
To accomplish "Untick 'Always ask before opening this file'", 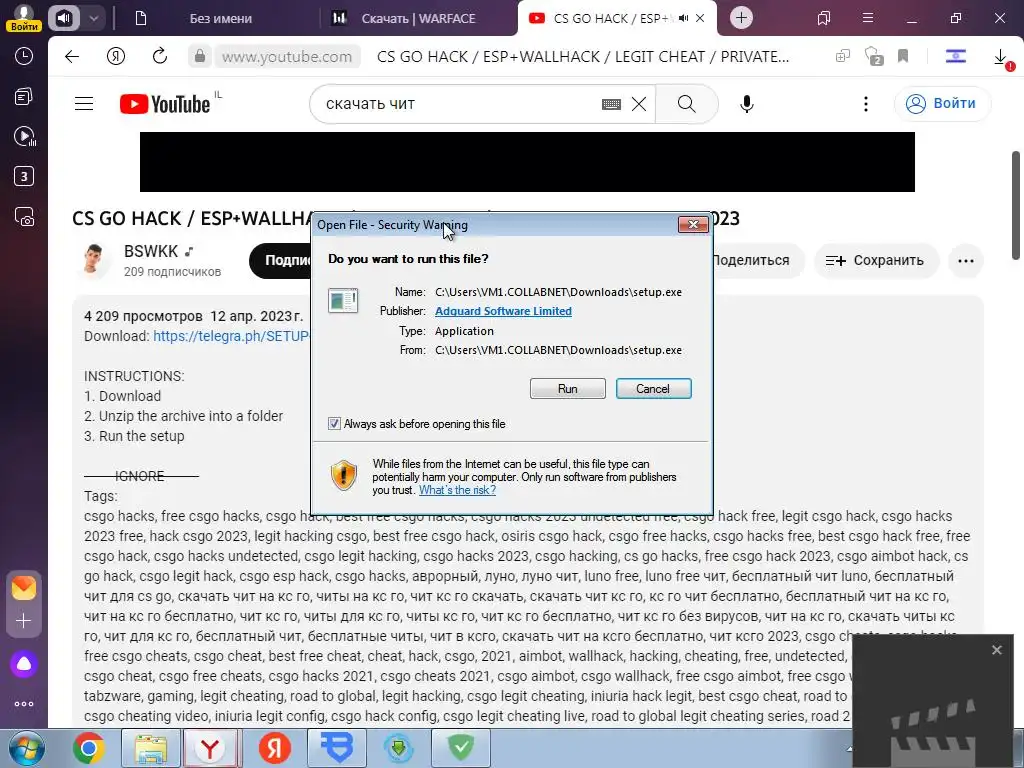I will [334, 424].
